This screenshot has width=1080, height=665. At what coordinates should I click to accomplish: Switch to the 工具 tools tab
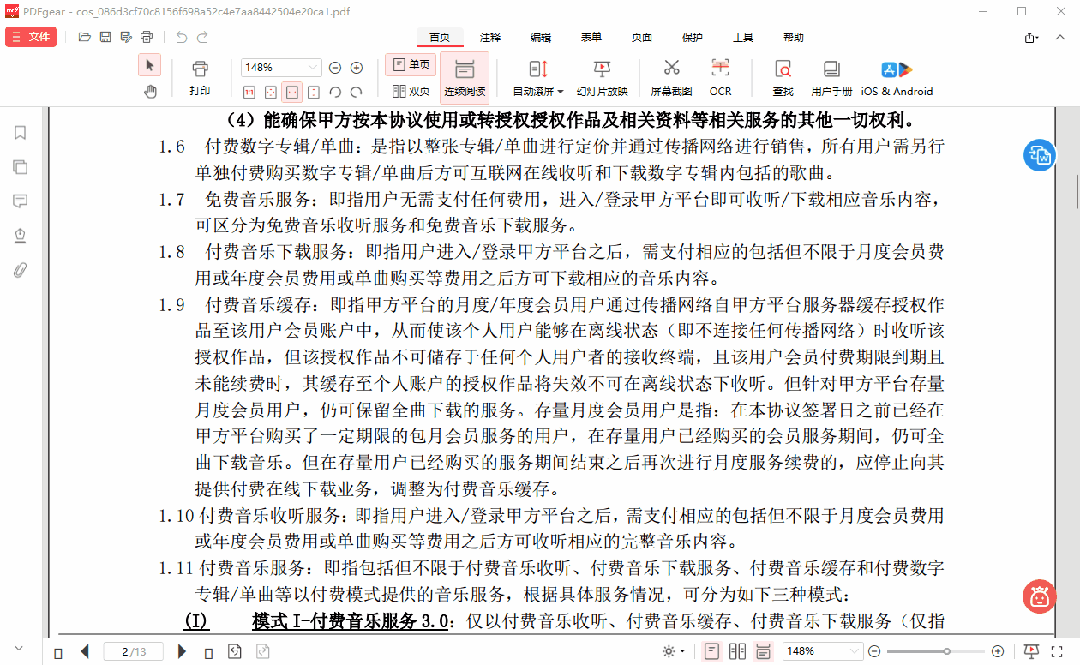(x=743, y=38)
